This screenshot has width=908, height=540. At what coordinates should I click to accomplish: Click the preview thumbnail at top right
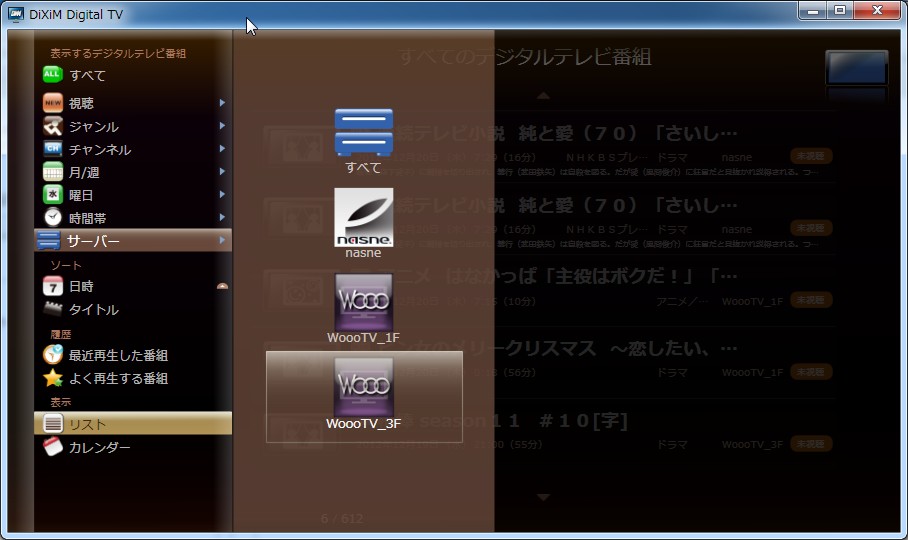(856, 68)
